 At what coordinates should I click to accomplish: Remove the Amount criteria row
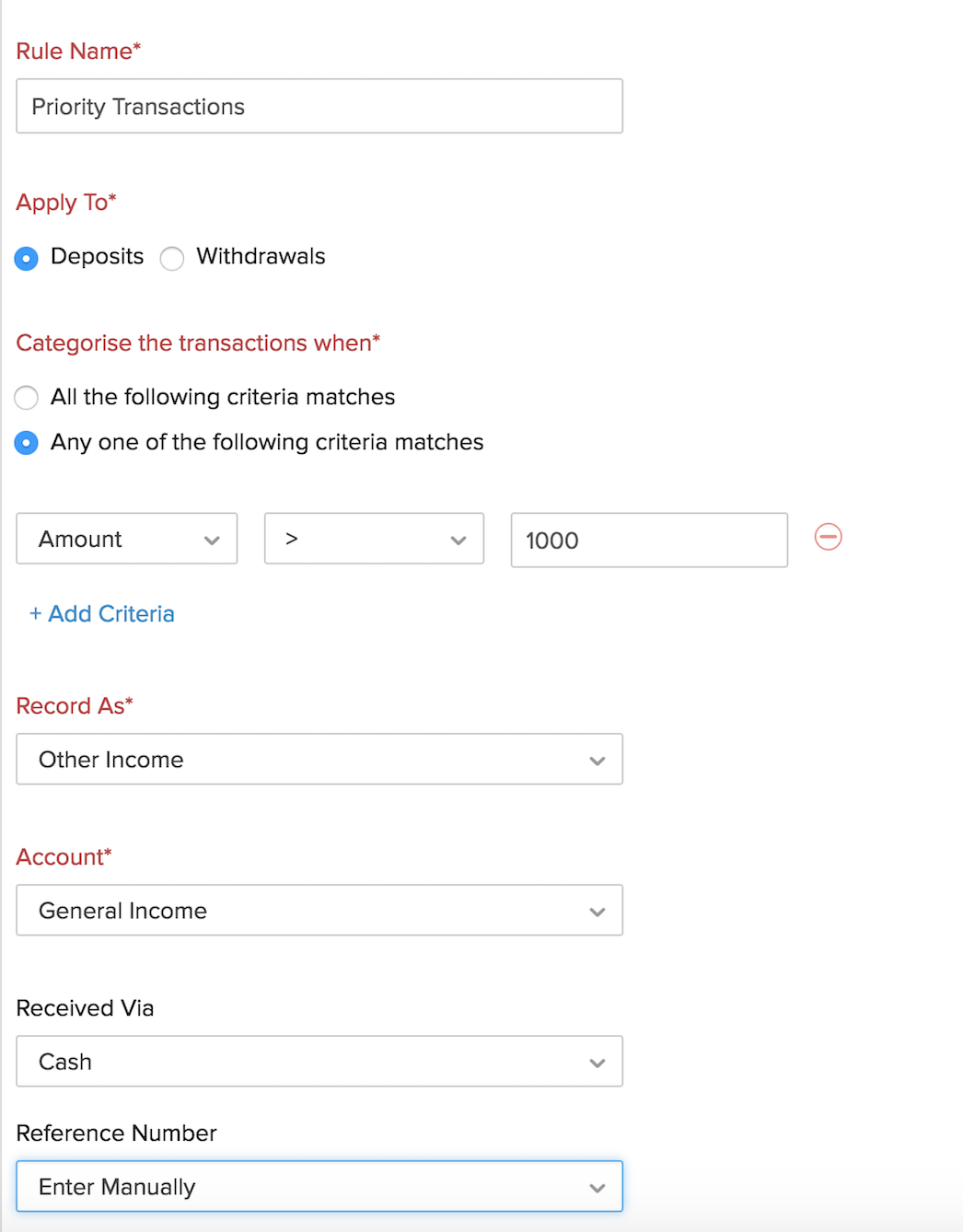(828, 537)
